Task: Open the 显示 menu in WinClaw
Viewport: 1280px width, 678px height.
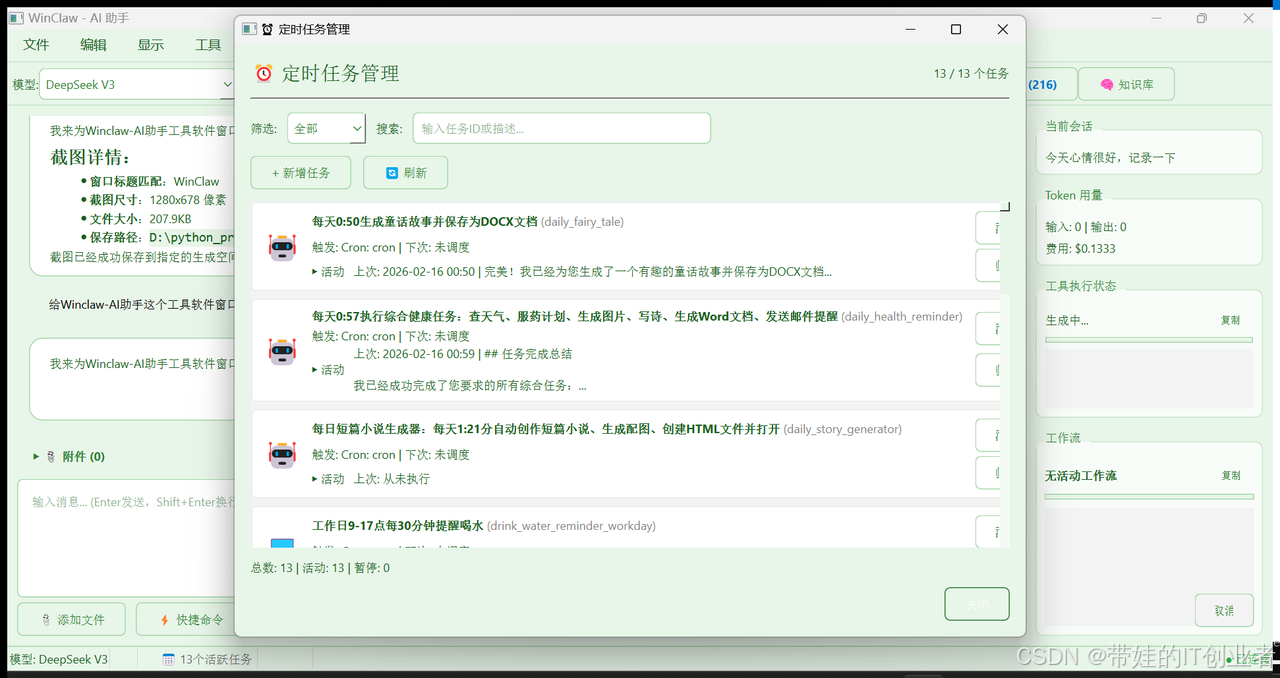Action: point(150,45)
